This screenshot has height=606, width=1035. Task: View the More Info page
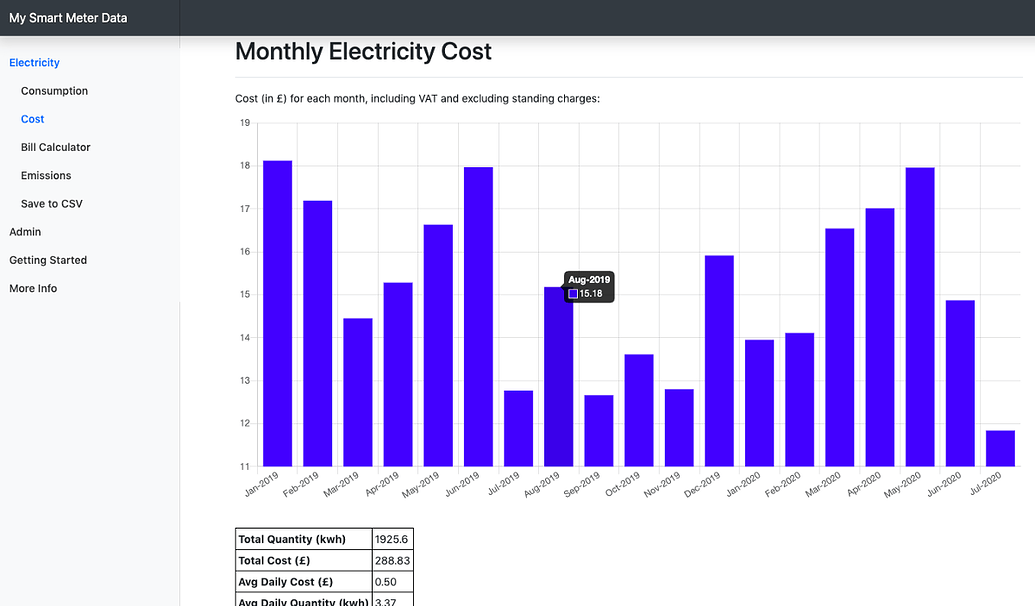click(32, 288)
